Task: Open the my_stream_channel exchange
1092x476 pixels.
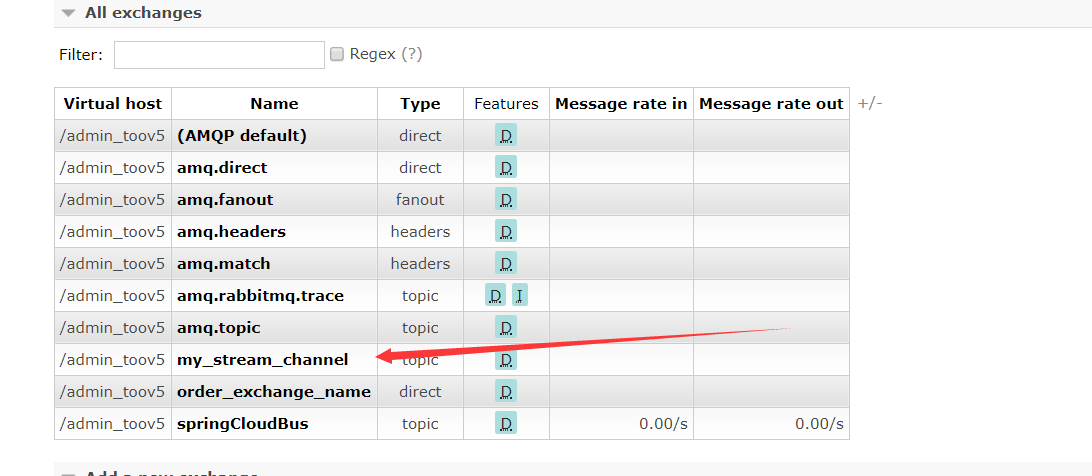Action: click(263, 360)
